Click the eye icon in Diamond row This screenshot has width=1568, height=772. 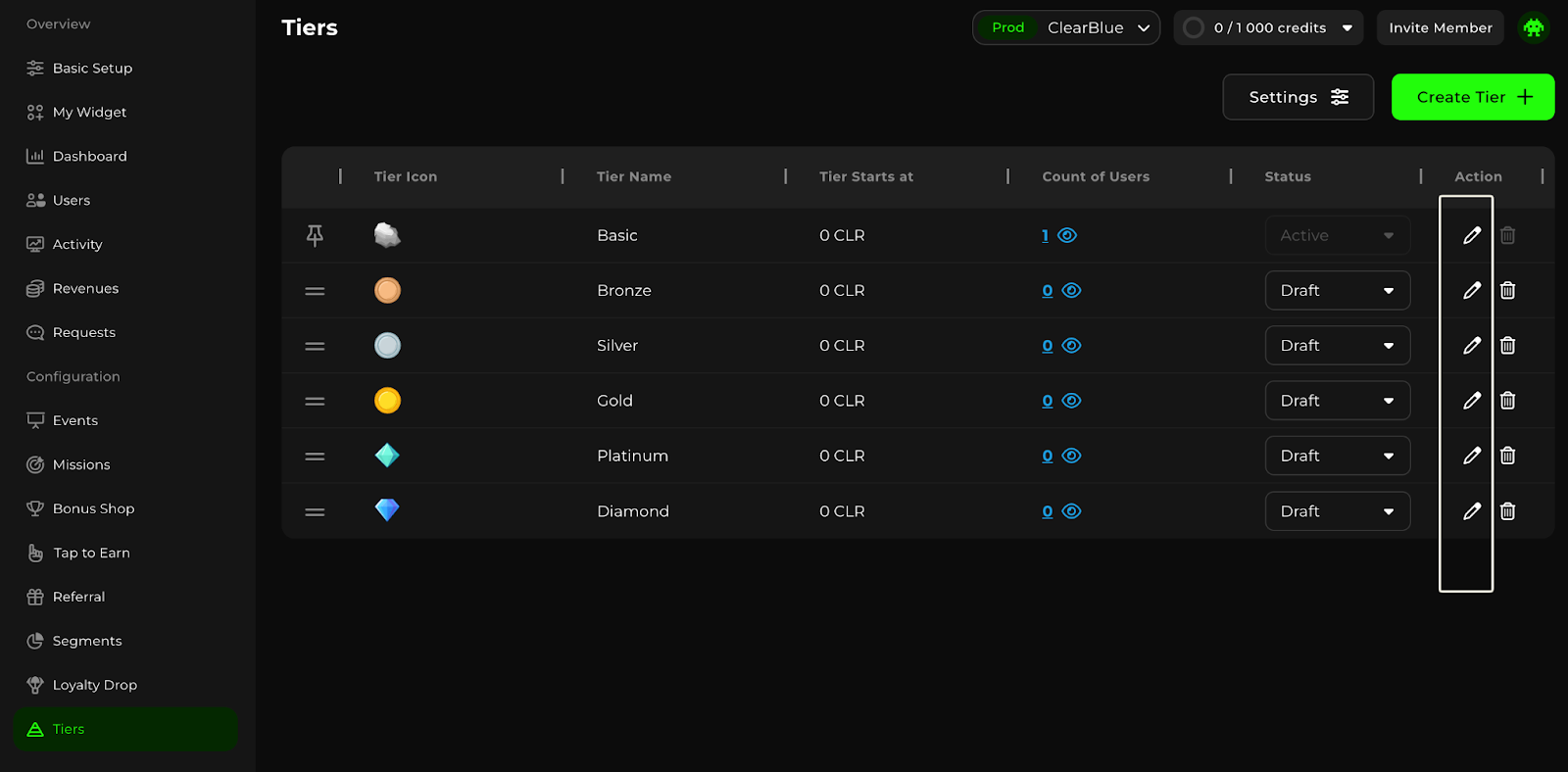coord(1071,511)
